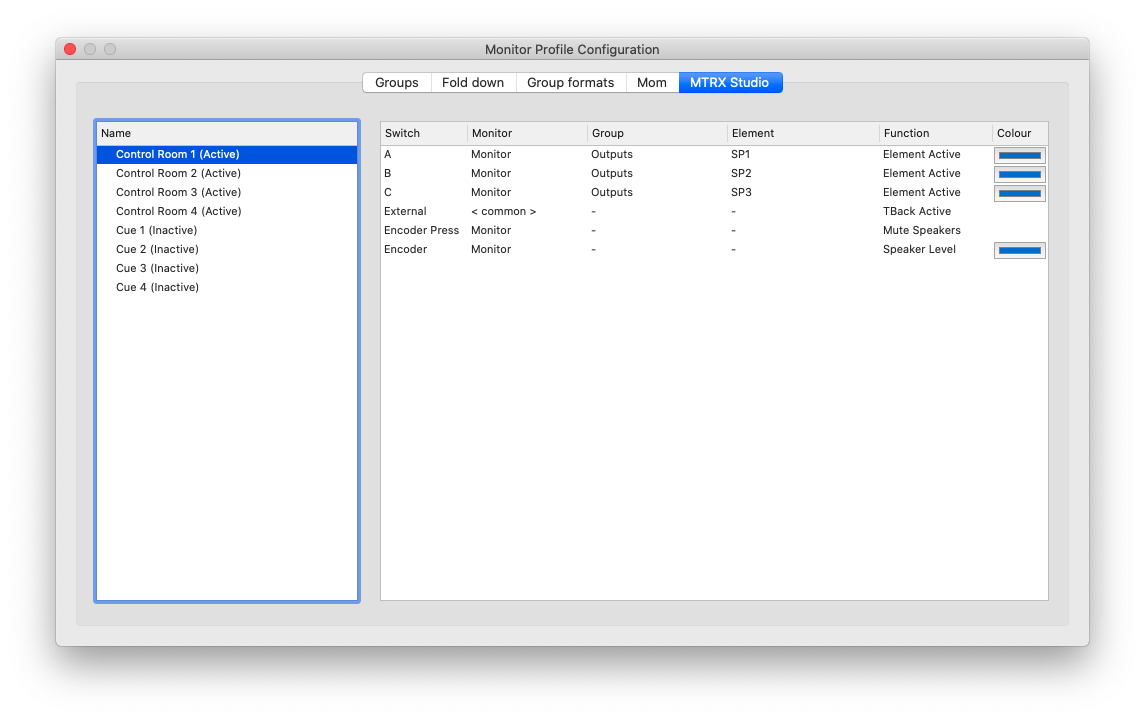Select Cue 2 (Inactive) in Name list
This screenshot has height=720, width=1145.
coord(226,249)
